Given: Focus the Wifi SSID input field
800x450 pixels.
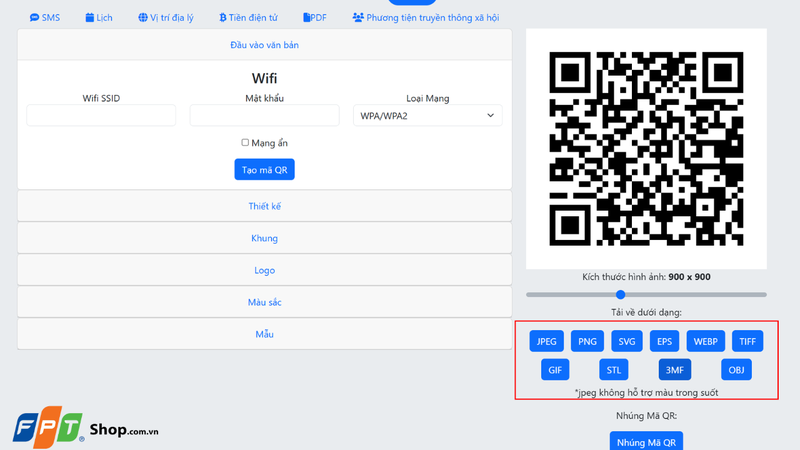Looking at the screenshot, I should point(101,115).
